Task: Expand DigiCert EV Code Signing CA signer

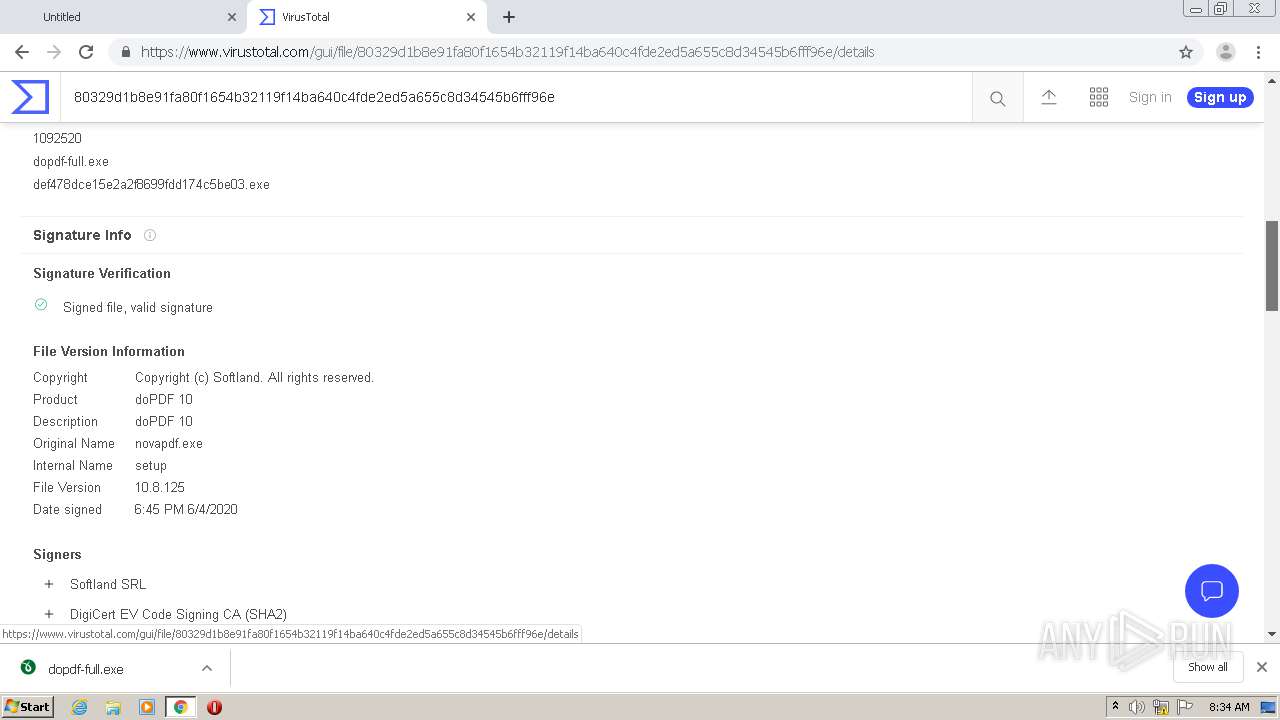Action: pos(48,614)
